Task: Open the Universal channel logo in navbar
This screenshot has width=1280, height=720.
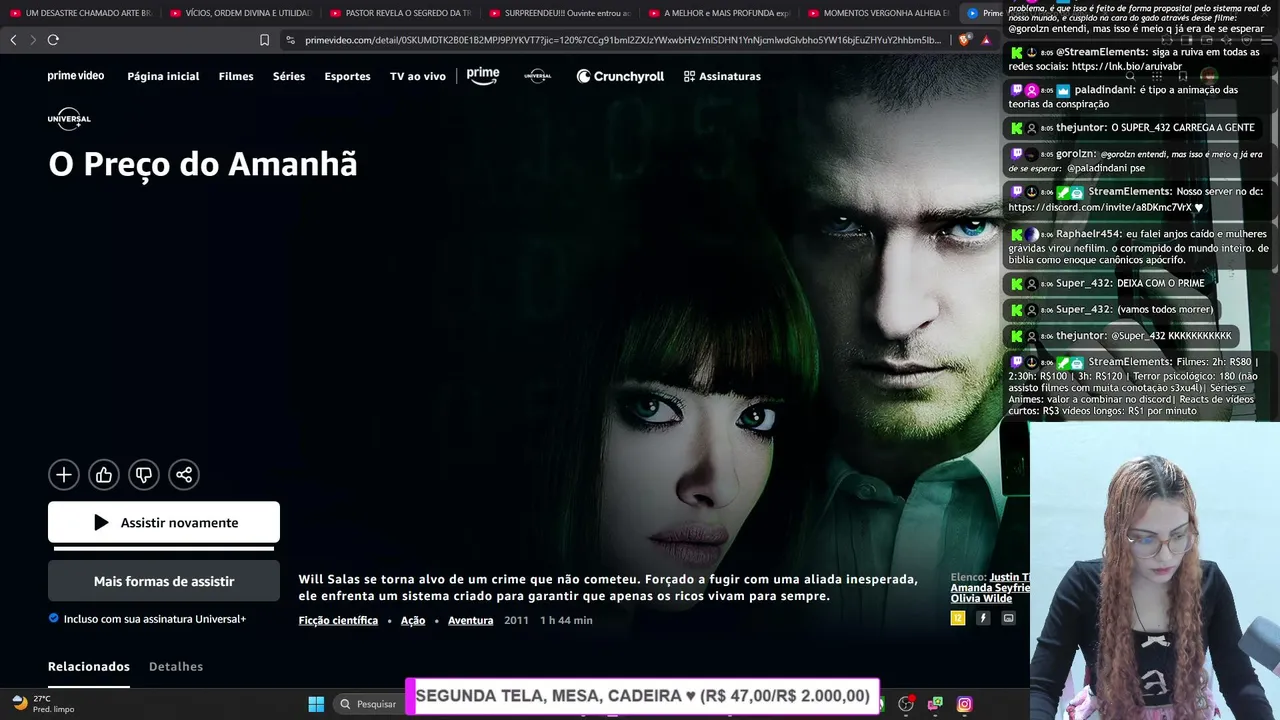Action: (x=538, y=76)
